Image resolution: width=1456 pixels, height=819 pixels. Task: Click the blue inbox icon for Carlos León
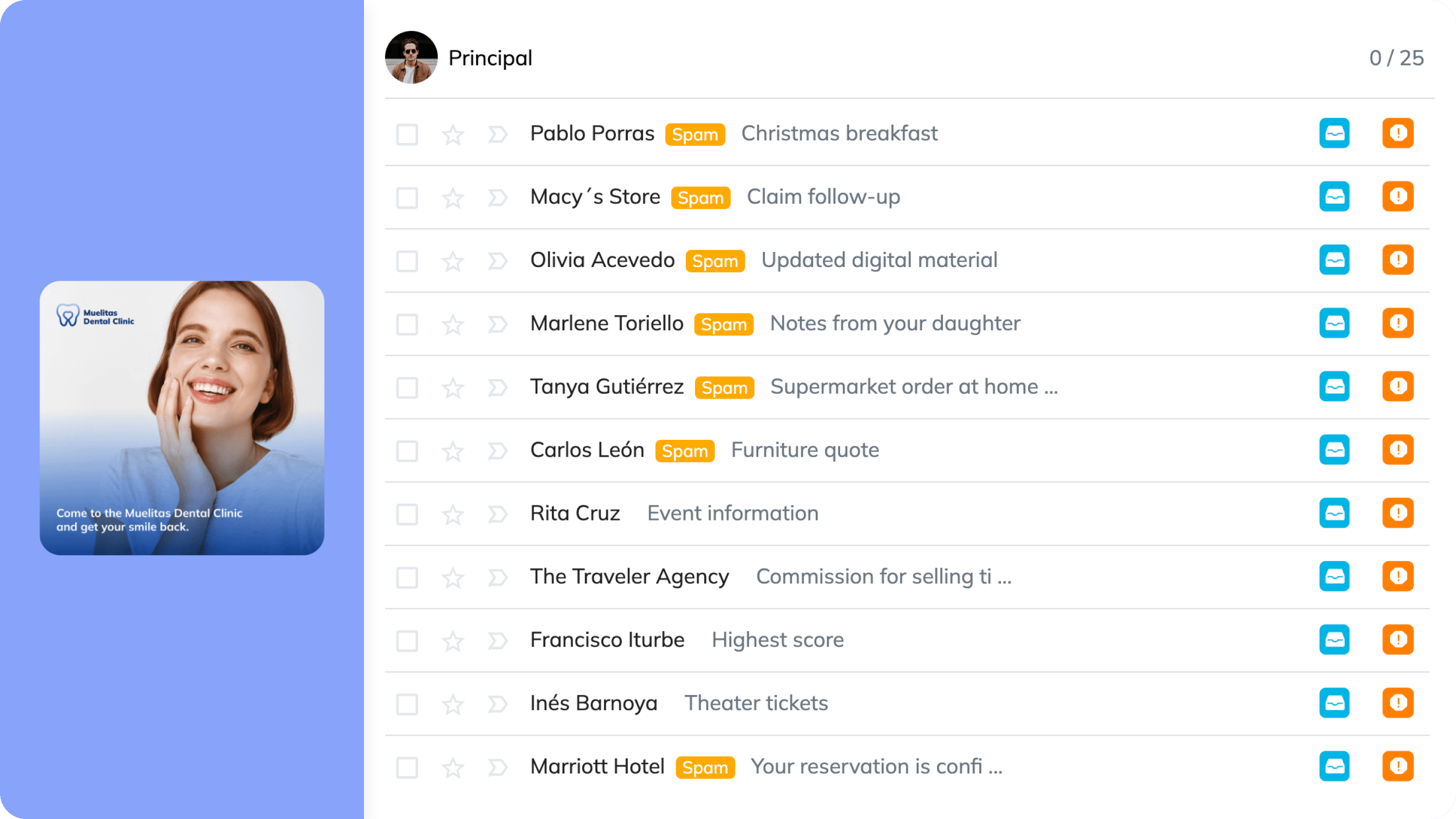tap(1334, 450)
